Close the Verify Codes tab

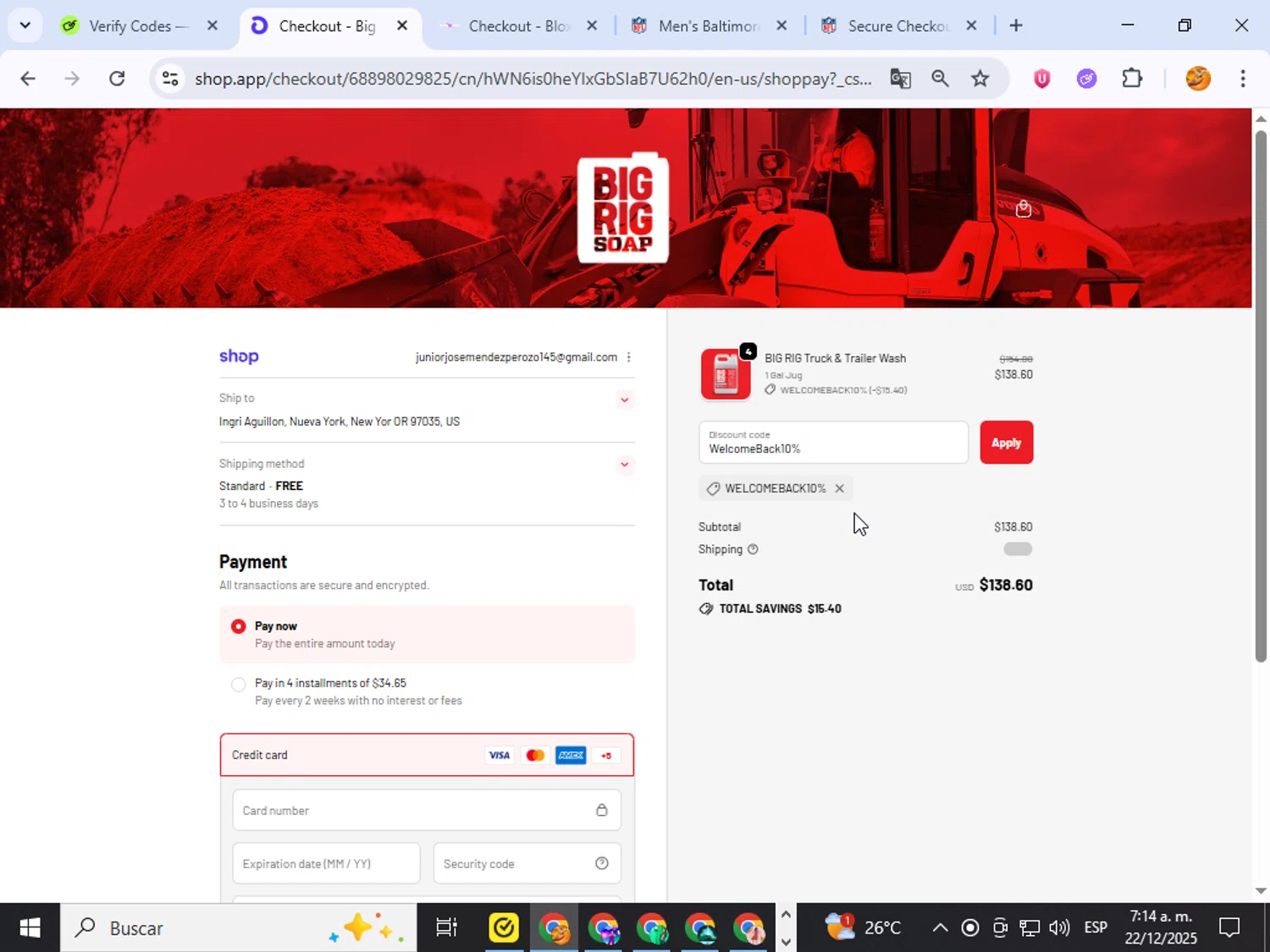[x=213, y=25]
